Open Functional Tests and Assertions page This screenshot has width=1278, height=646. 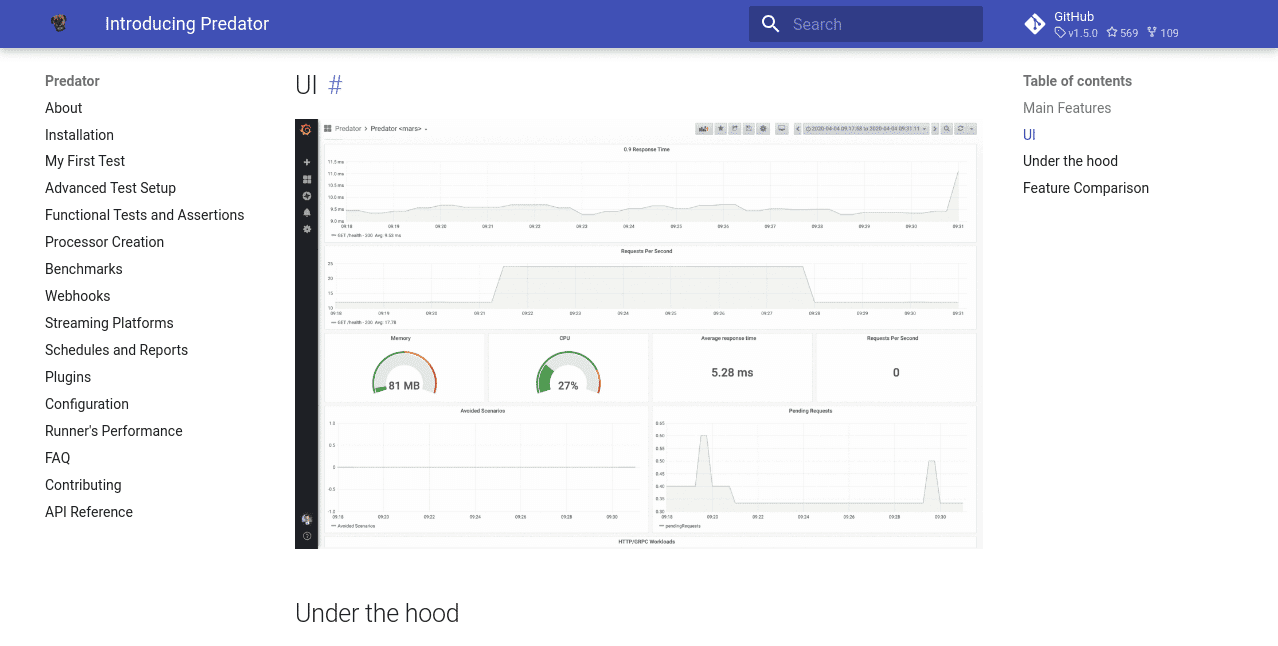(144, 215)
